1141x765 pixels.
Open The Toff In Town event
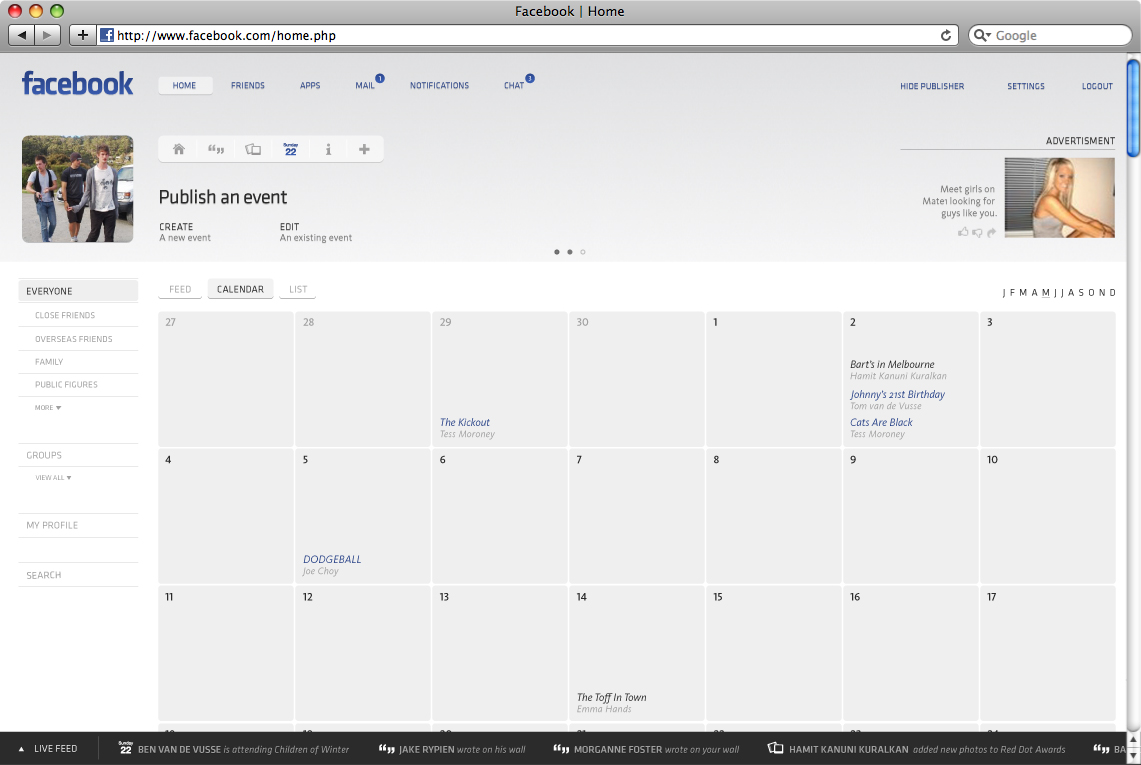point(611,697)
